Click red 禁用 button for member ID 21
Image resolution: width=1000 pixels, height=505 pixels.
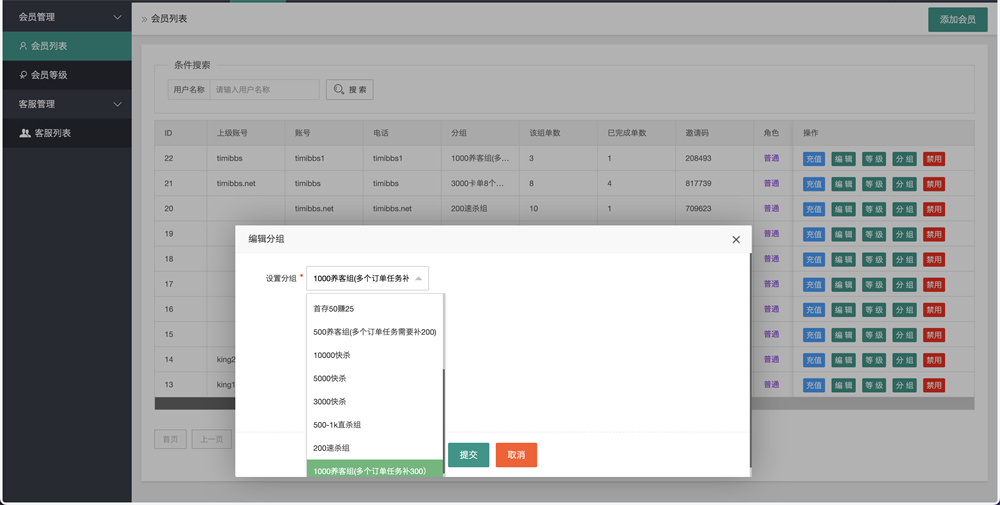[x=933, y=184]
